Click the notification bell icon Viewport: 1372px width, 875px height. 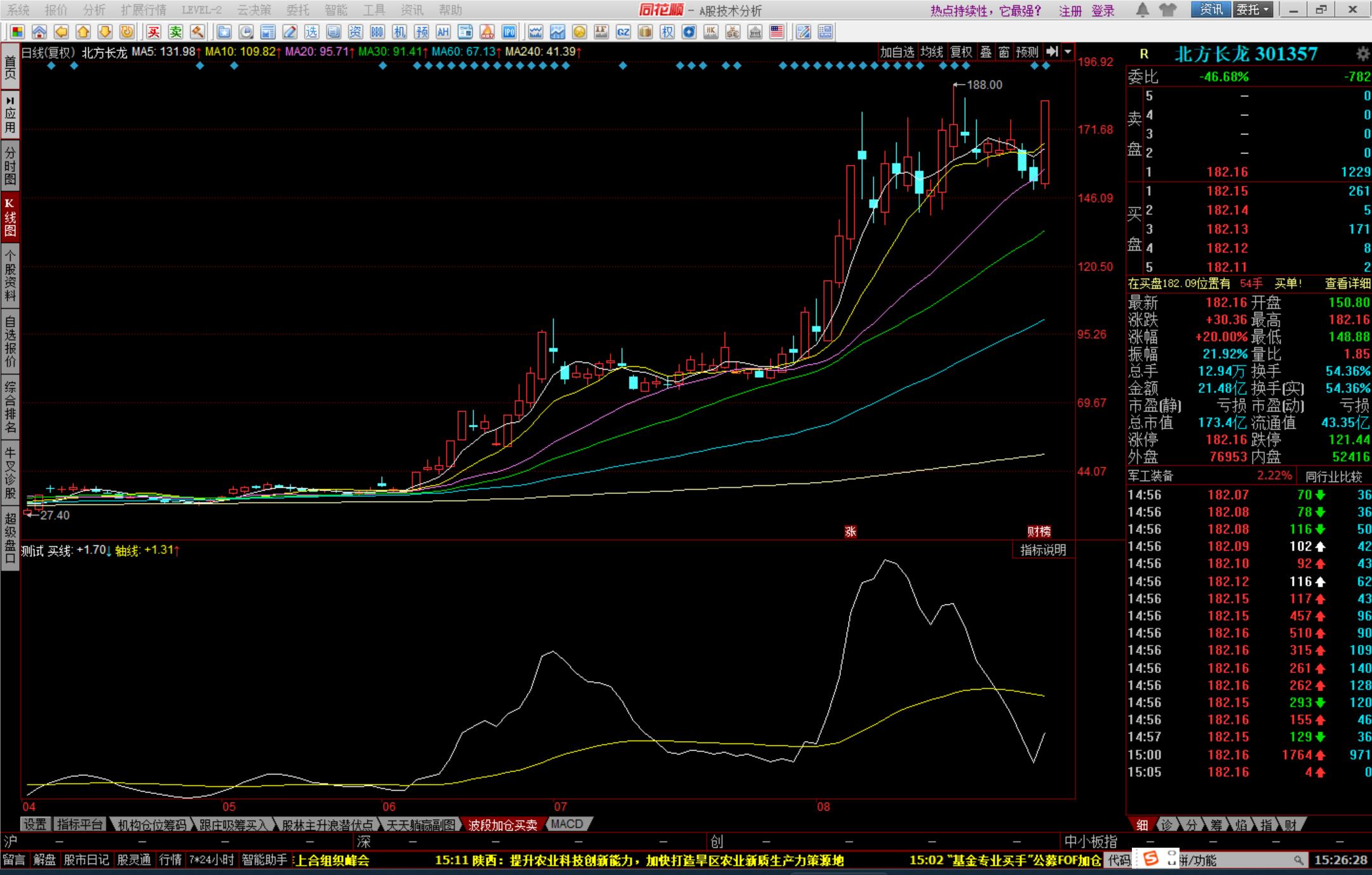pyautogui.click(x=1142, y=10)
